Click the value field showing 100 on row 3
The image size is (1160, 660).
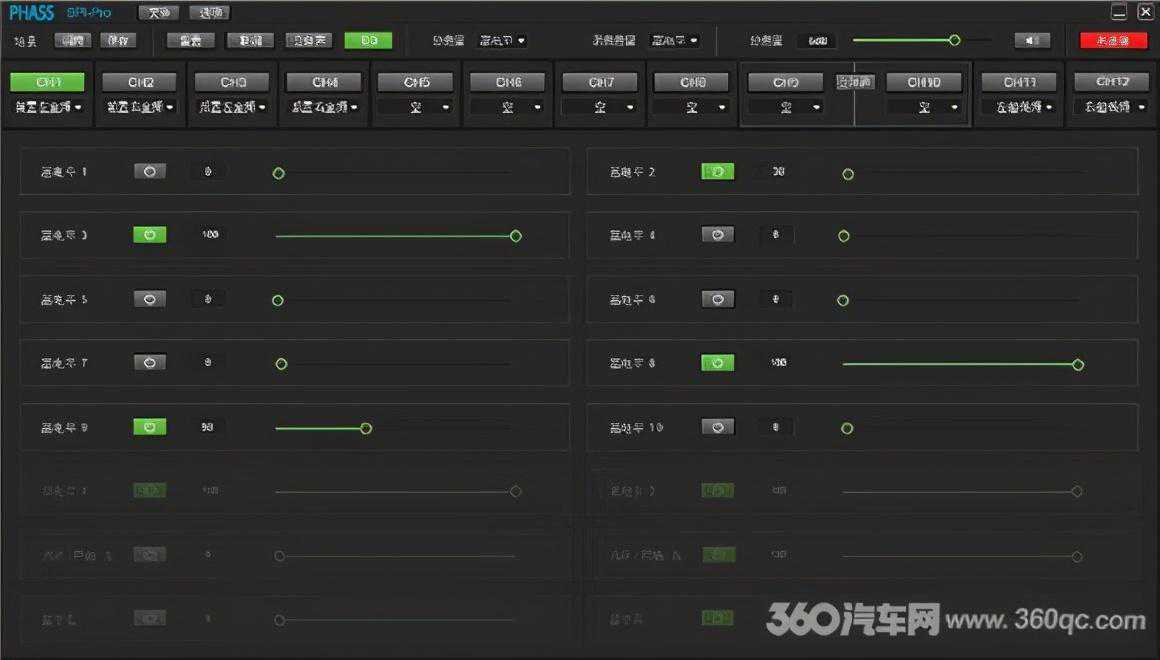[210, 235]
